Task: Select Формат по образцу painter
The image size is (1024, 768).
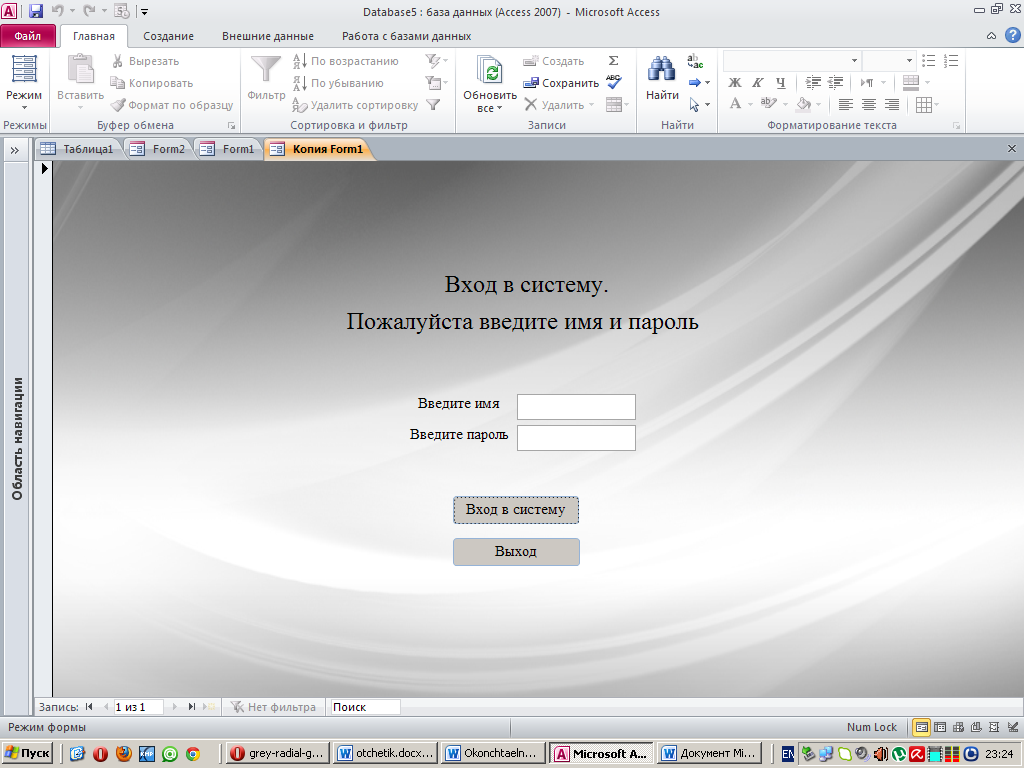Action: pos(172,105)
